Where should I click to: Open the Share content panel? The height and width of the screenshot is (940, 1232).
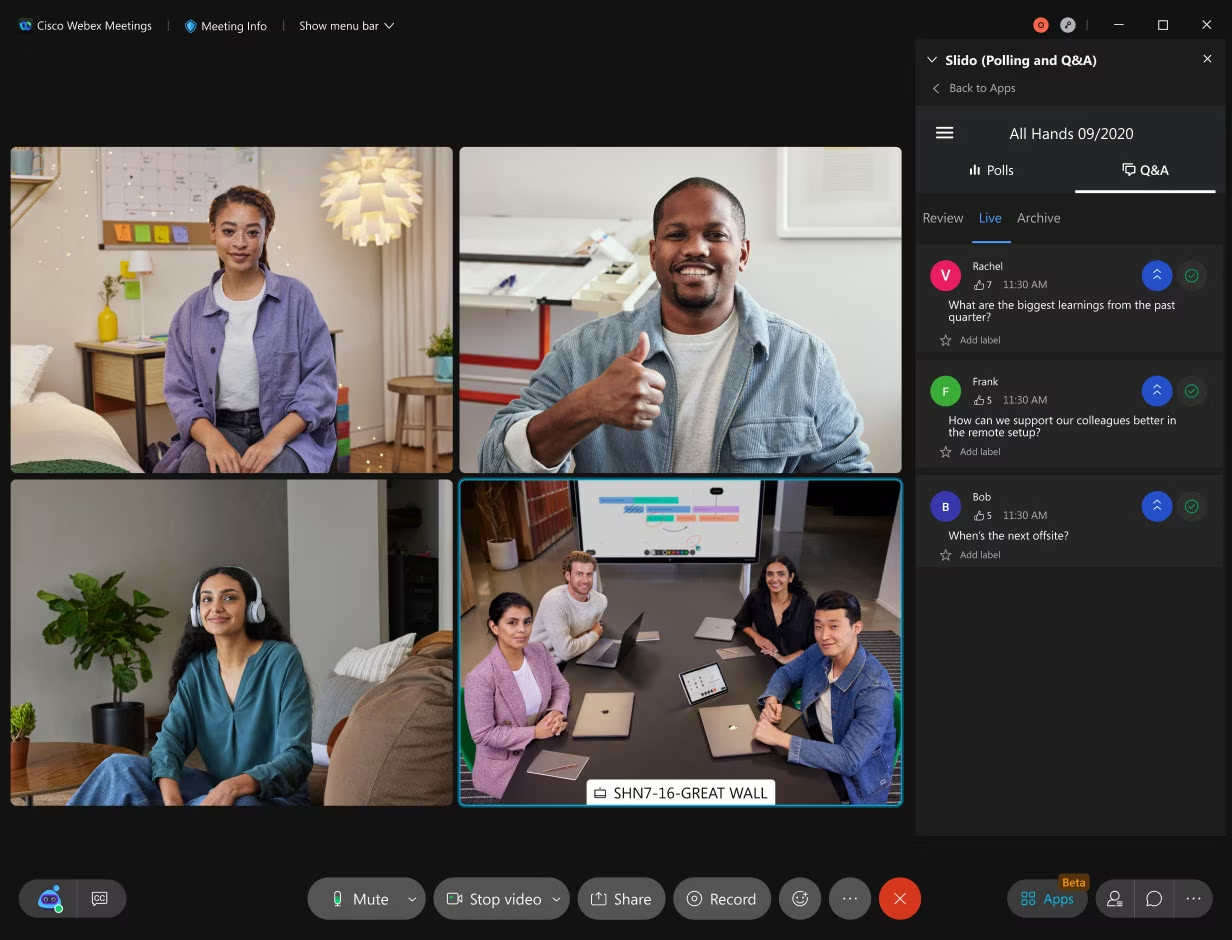[620, 898]
